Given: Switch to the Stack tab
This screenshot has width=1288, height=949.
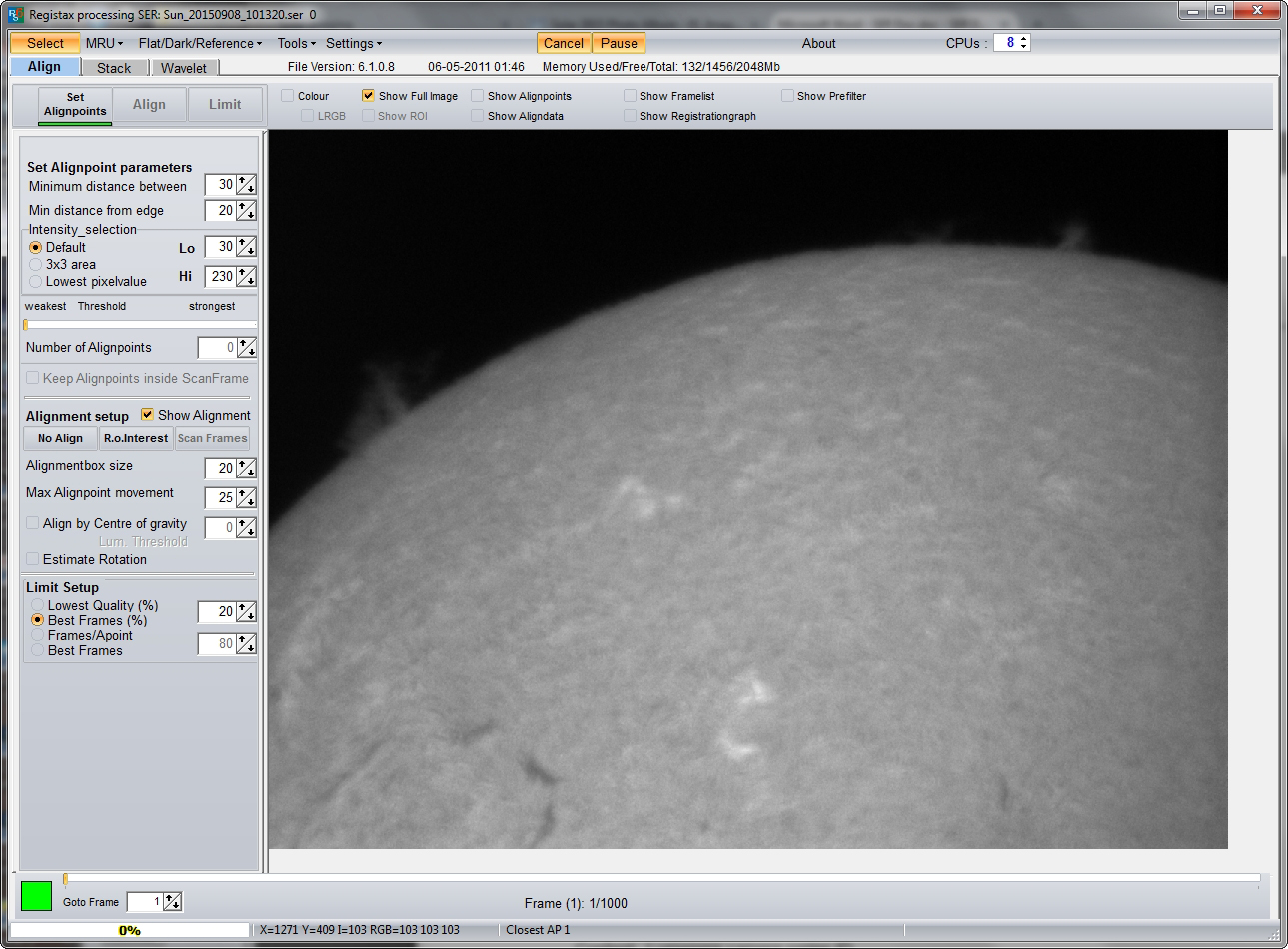Looking at the screenshot, I should pyautogui.click(x=114, y=68).
